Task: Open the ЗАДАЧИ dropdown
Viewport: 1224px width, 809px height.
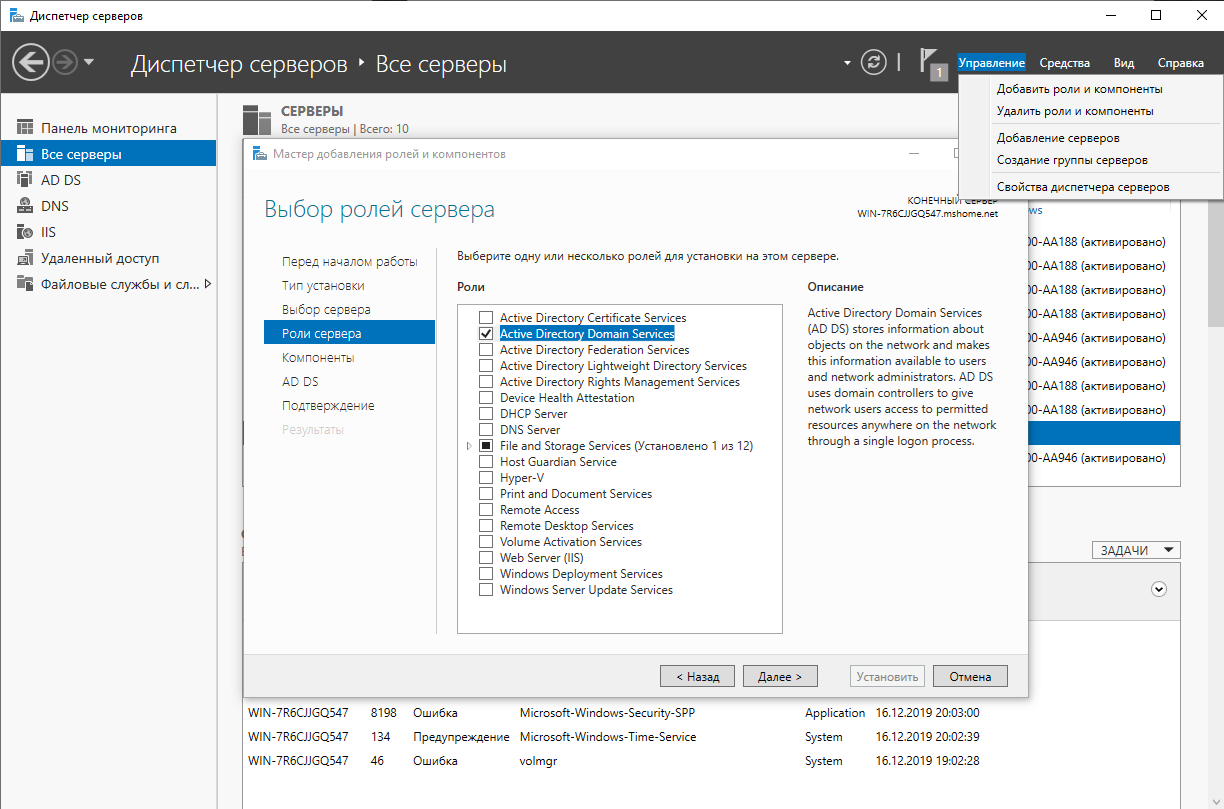Action: [1135, 549]
